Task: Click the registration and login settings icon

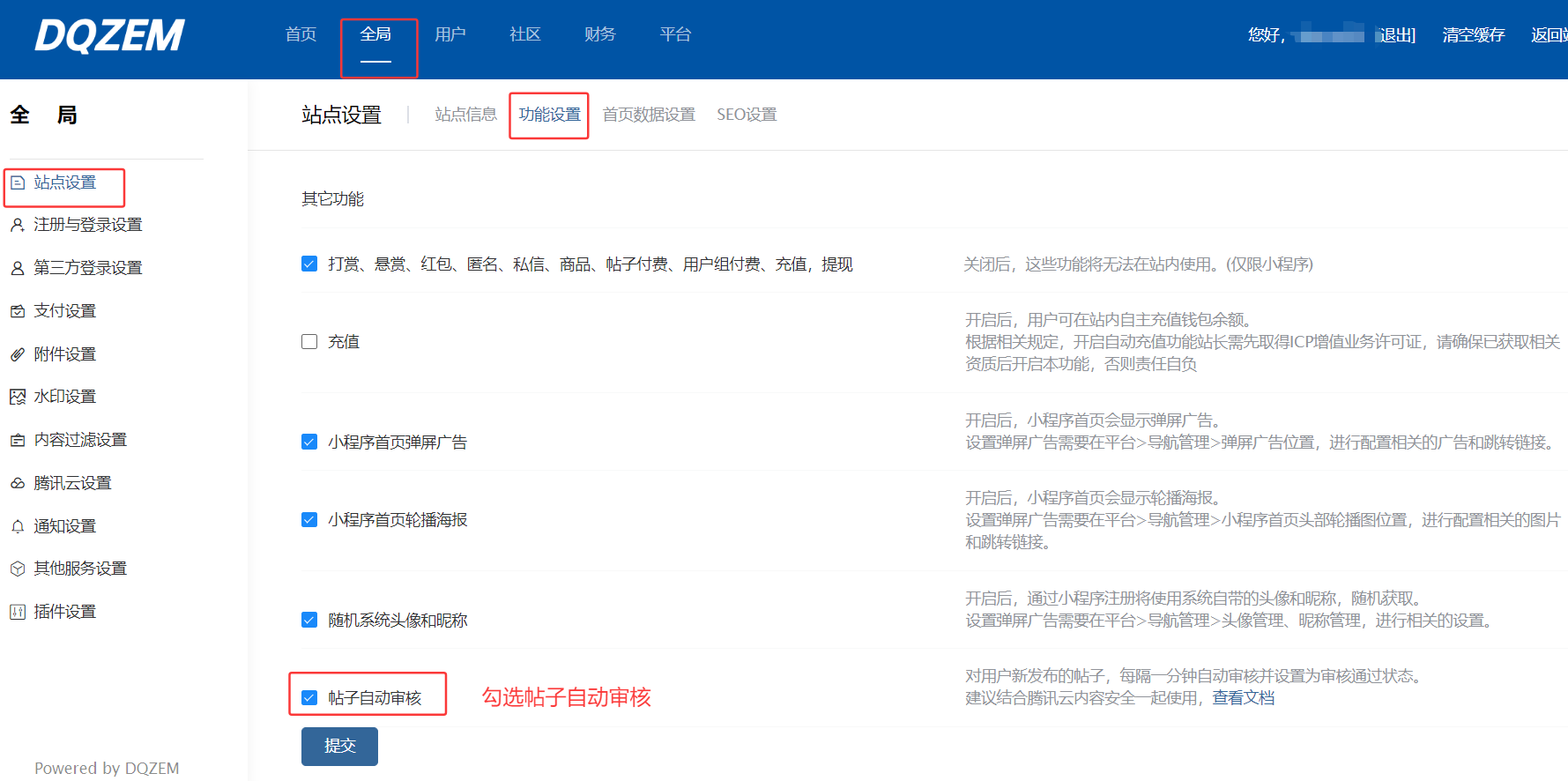Action: click(x=18, y=226)
